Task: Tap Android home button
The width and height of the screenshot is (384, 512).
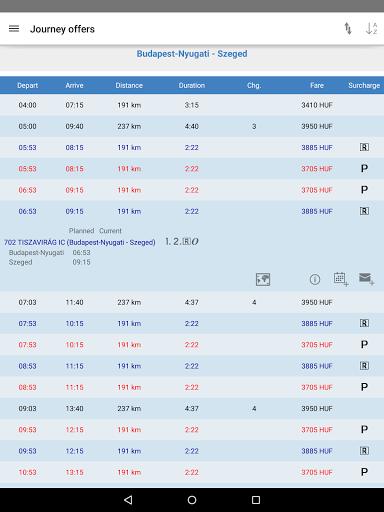Action: [x=192, y=500]
